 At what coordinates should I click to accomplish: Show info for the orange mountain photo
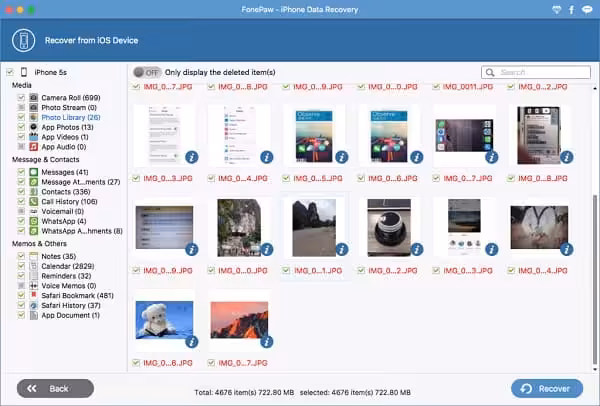pyautogui.click(x=267, y=342)
